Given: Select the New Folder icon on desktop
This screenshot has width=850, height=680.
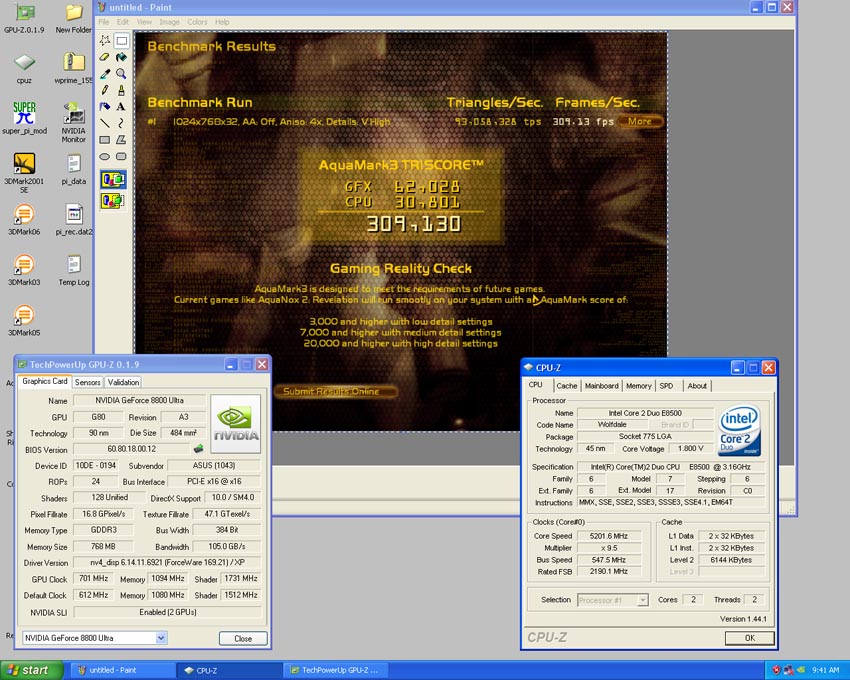Looking at the screenshot, I should click(x=74, y=18).
